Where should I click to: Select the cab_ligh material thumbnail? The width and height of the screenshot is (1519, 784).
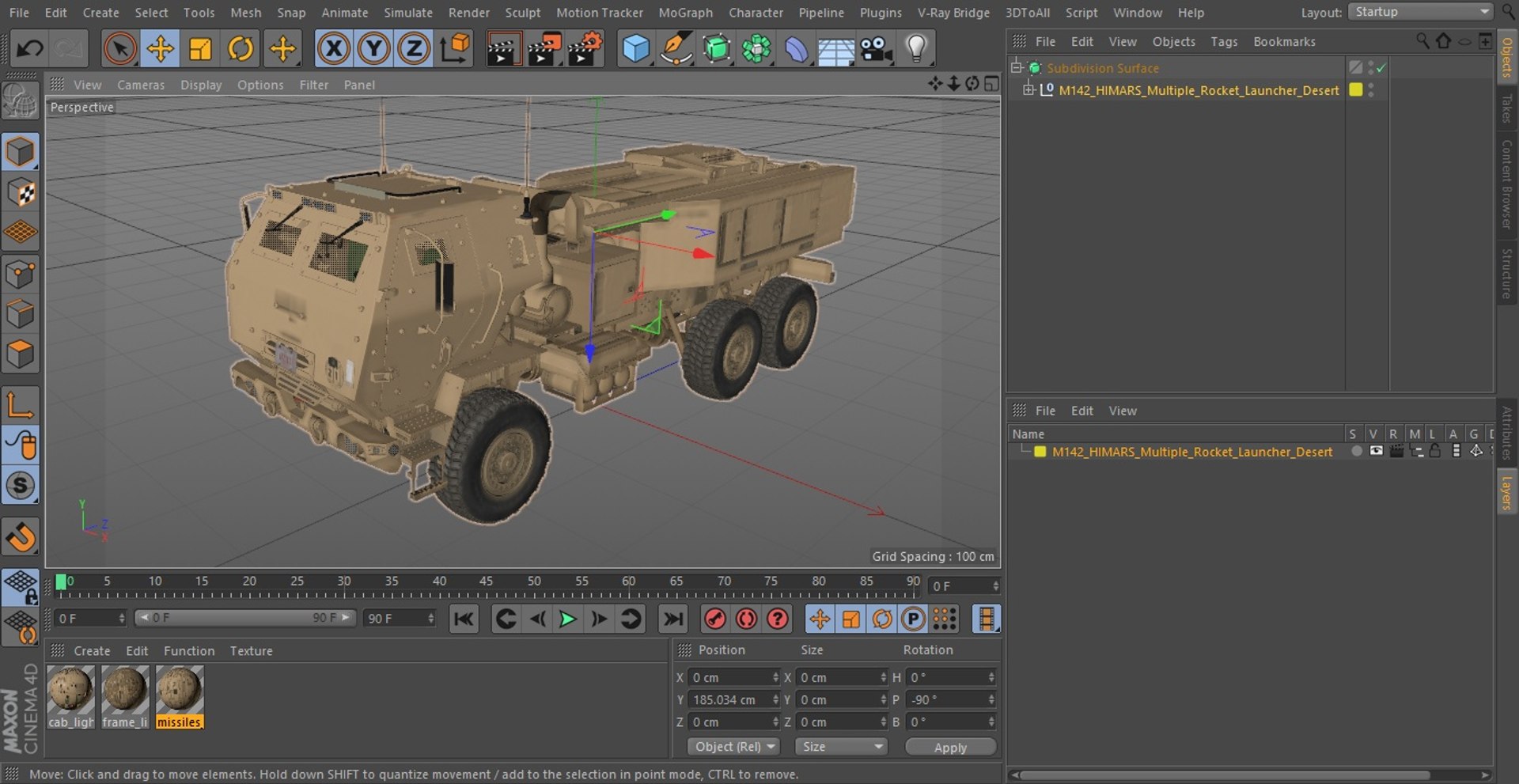click(70, 697)
